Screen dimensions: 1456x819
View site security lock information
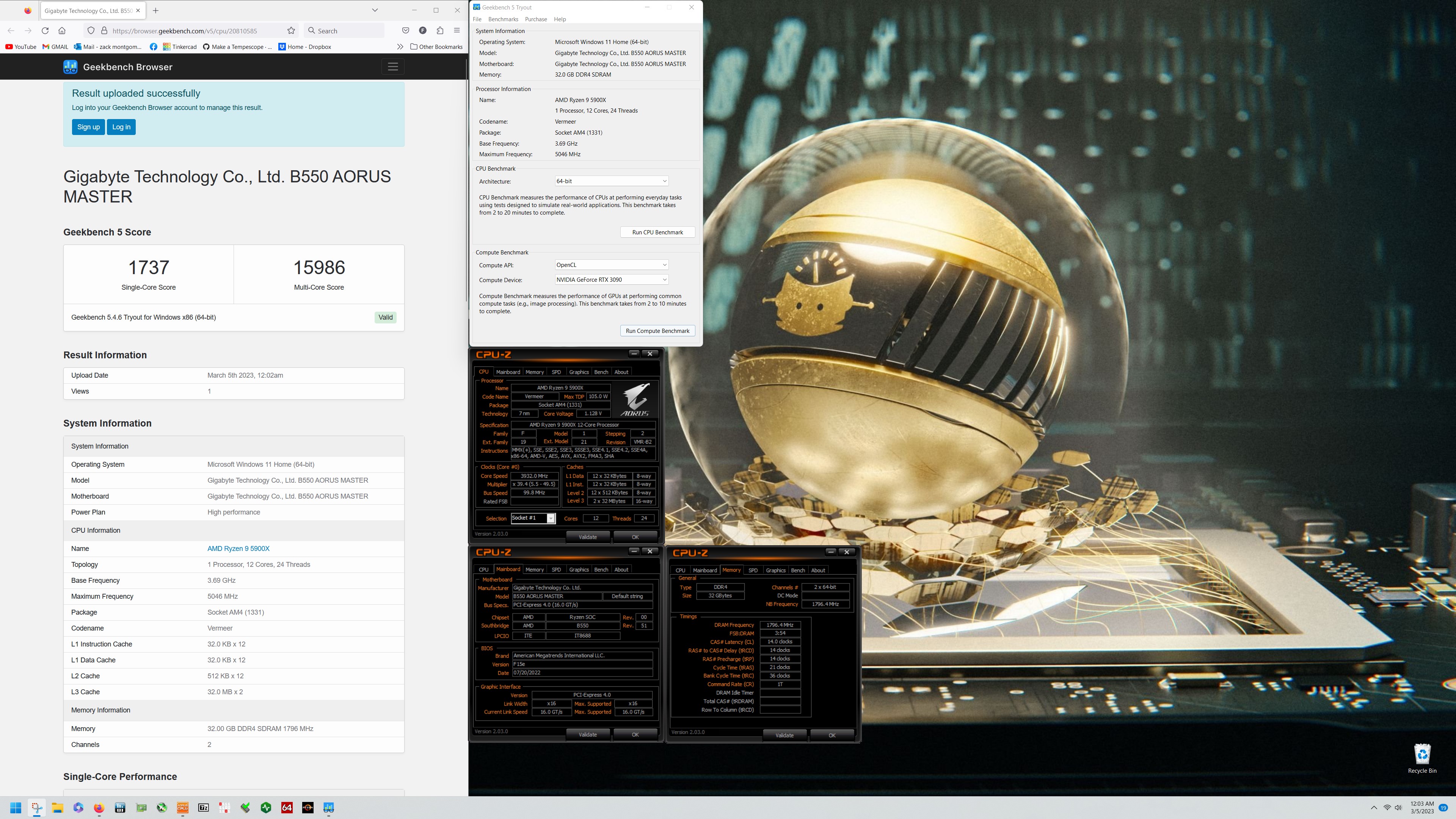(104, 30)
